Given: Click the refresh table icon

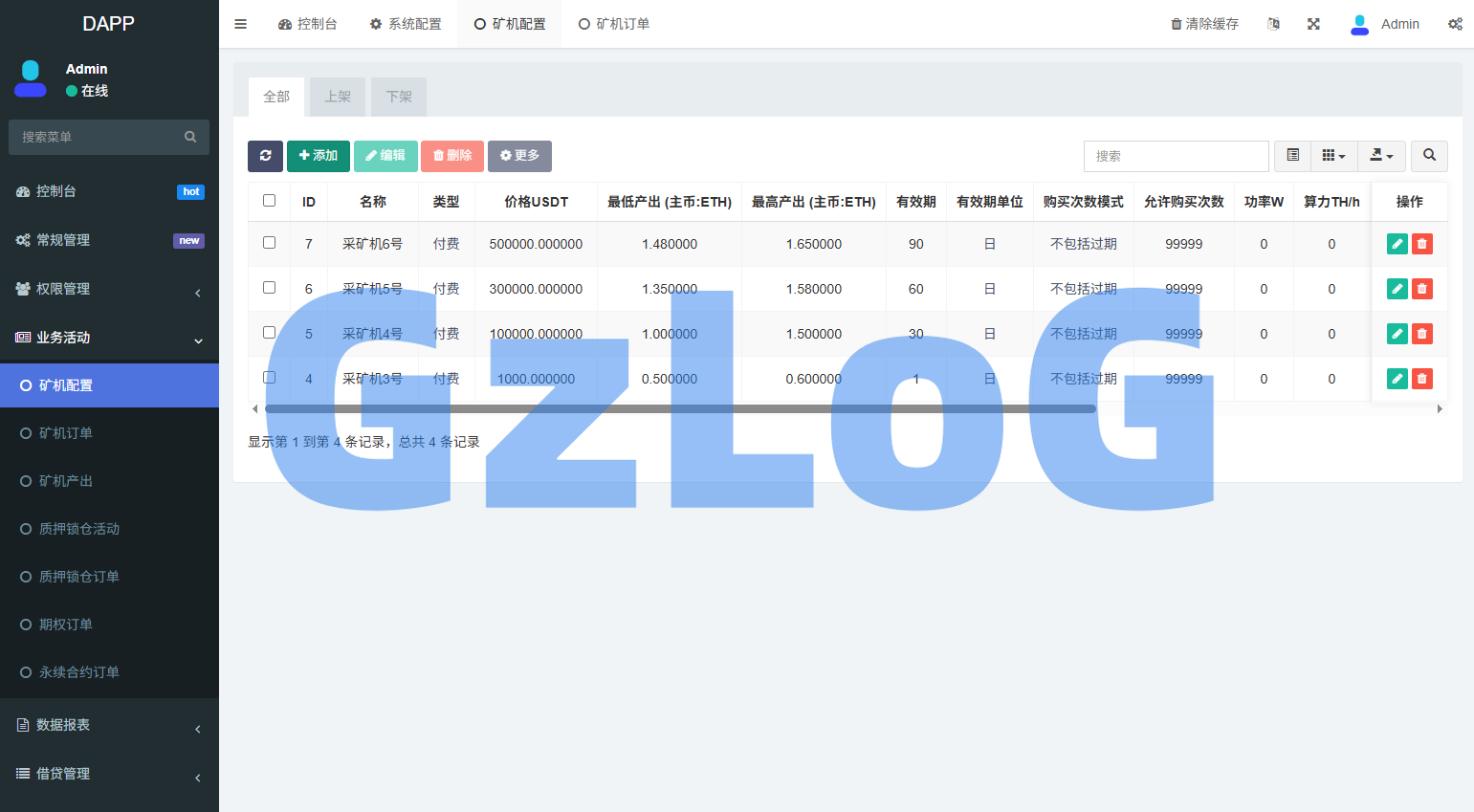Looking at the screenshot, I should (x=266, y=156).
